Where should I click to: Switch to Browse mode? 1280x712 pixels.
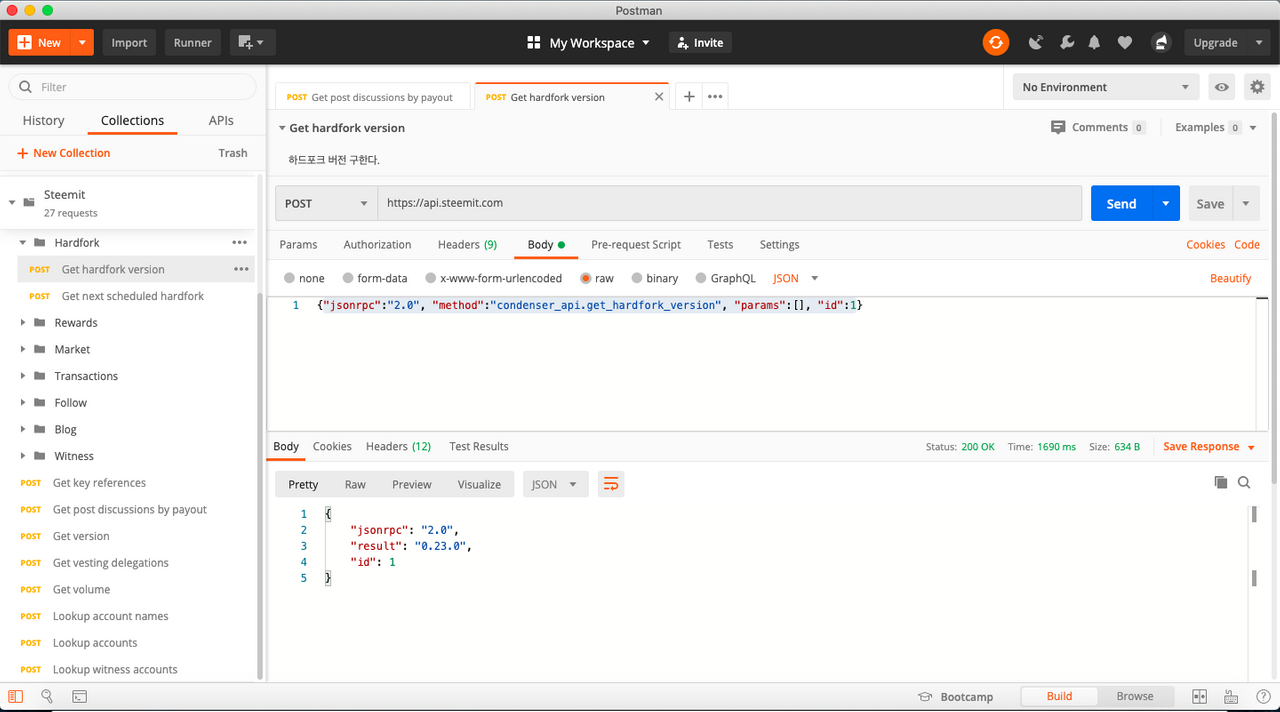[x=1135, y=696]
